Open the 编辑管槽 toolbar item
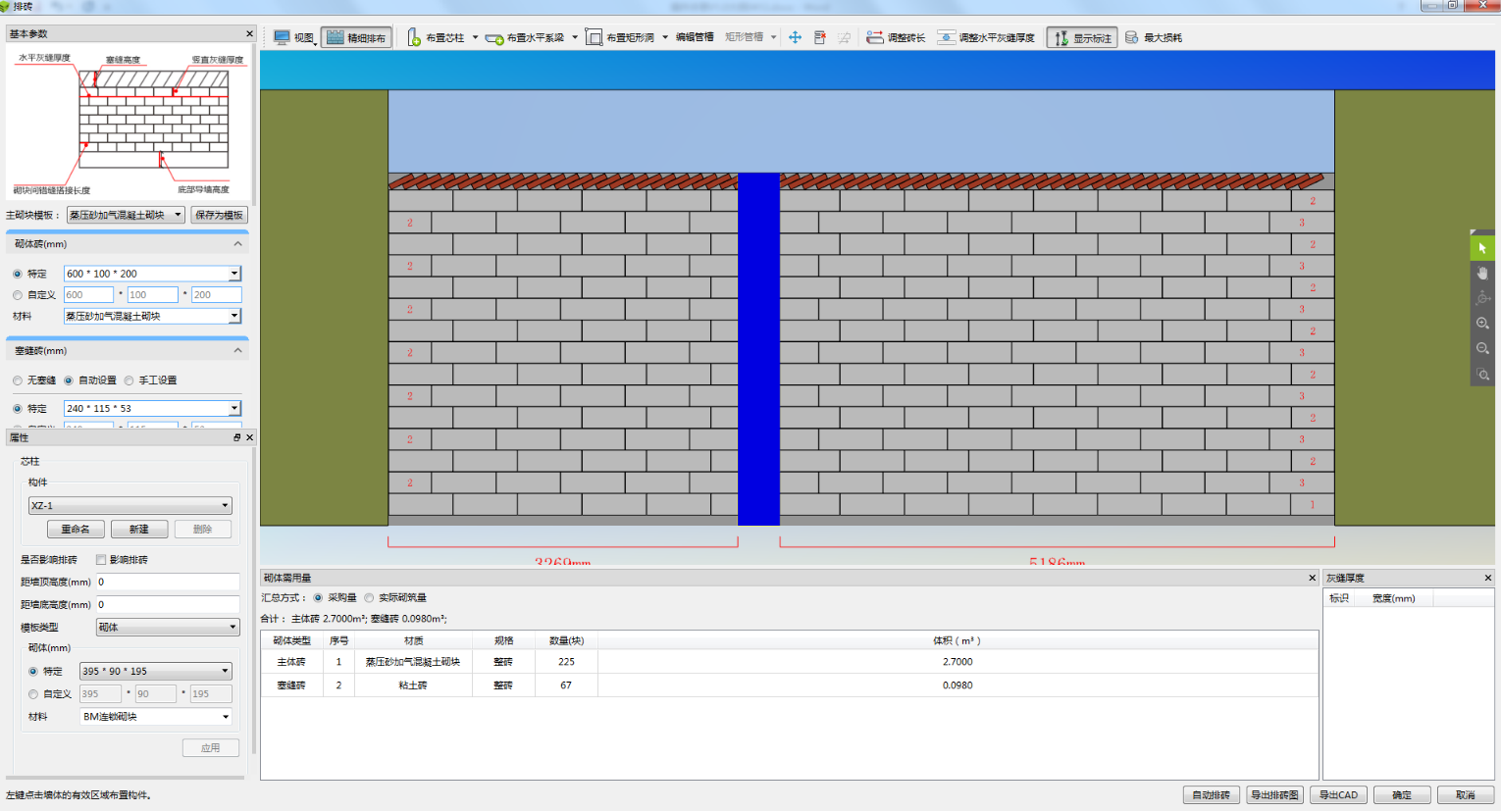The image size is (1501, 812). [x=695, y=38]
